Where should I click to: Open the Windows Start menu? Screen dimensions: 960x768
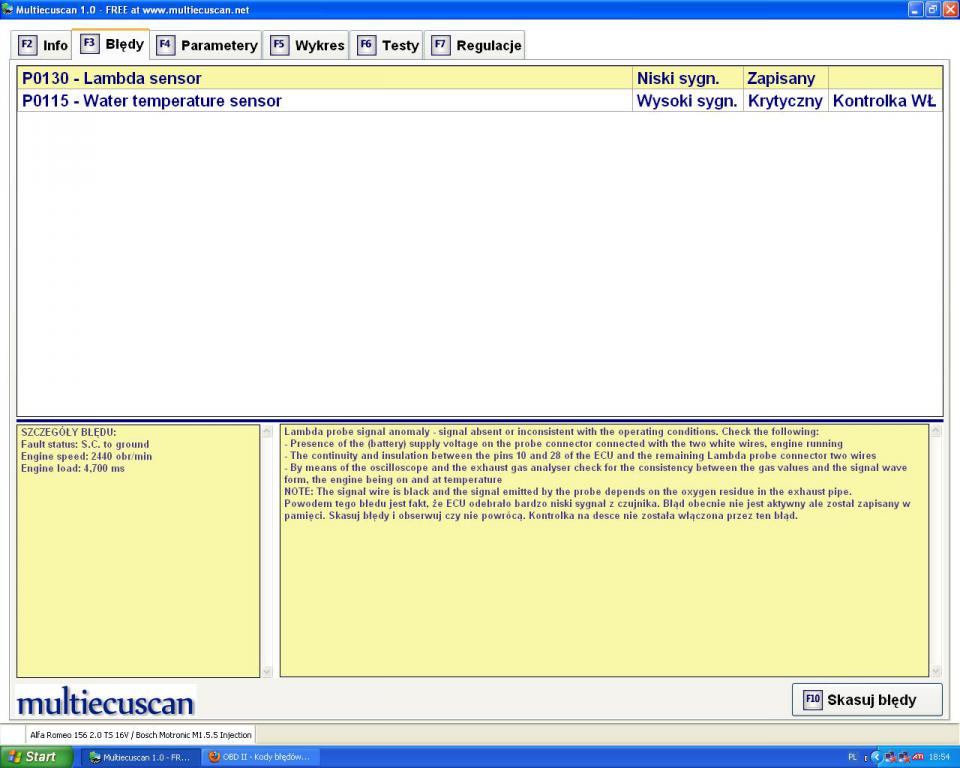[36, 757]
